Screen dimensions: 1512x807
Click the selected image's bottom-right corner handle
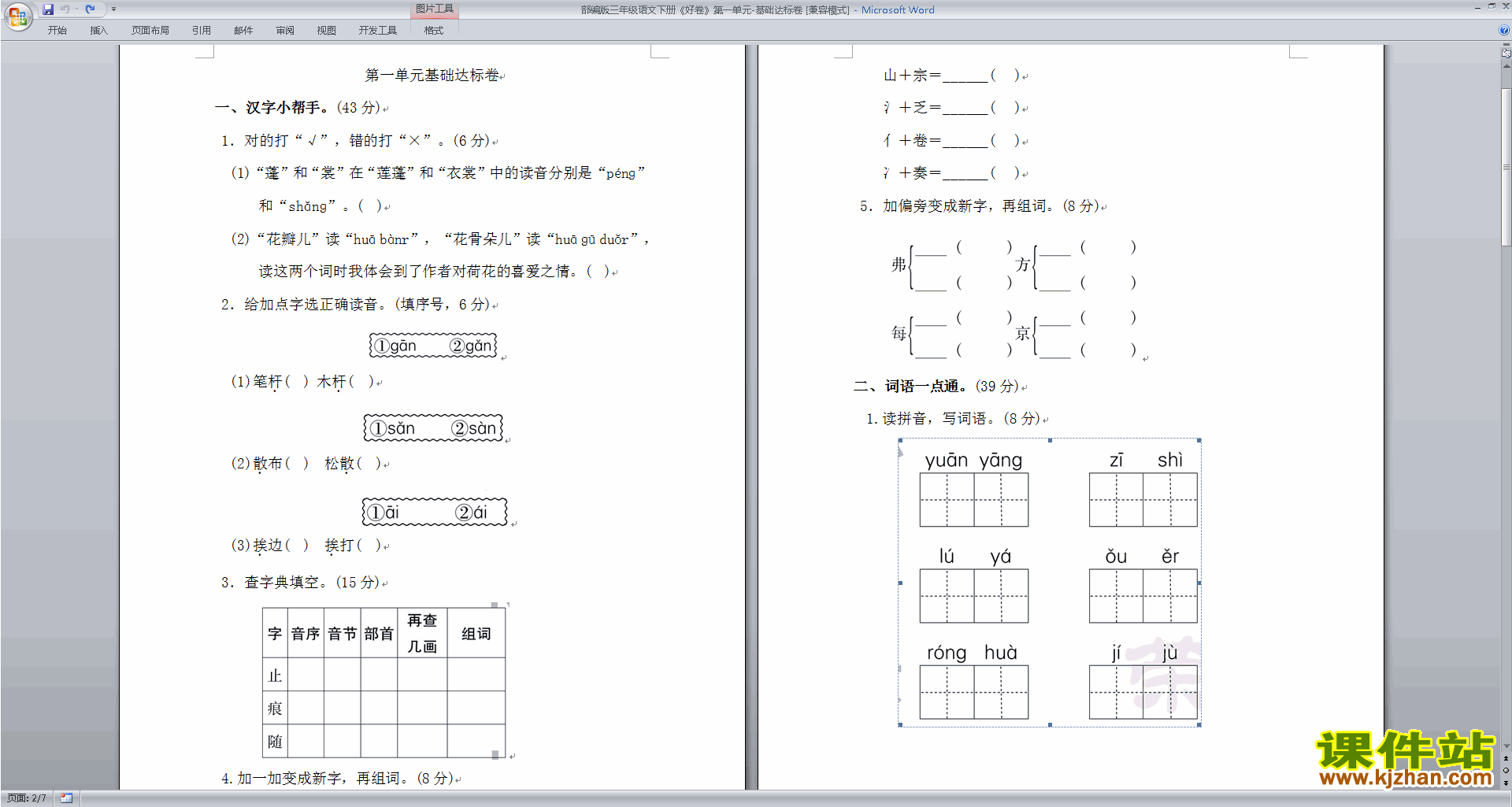click(1199, 725)
